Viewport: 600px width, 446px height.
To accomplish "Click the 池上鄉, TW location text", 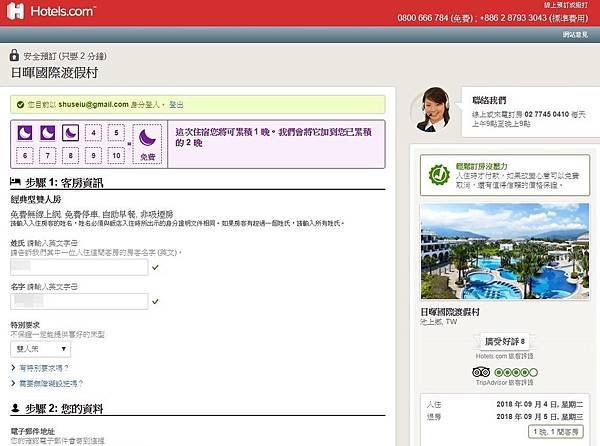I will [x=439, y=322].
